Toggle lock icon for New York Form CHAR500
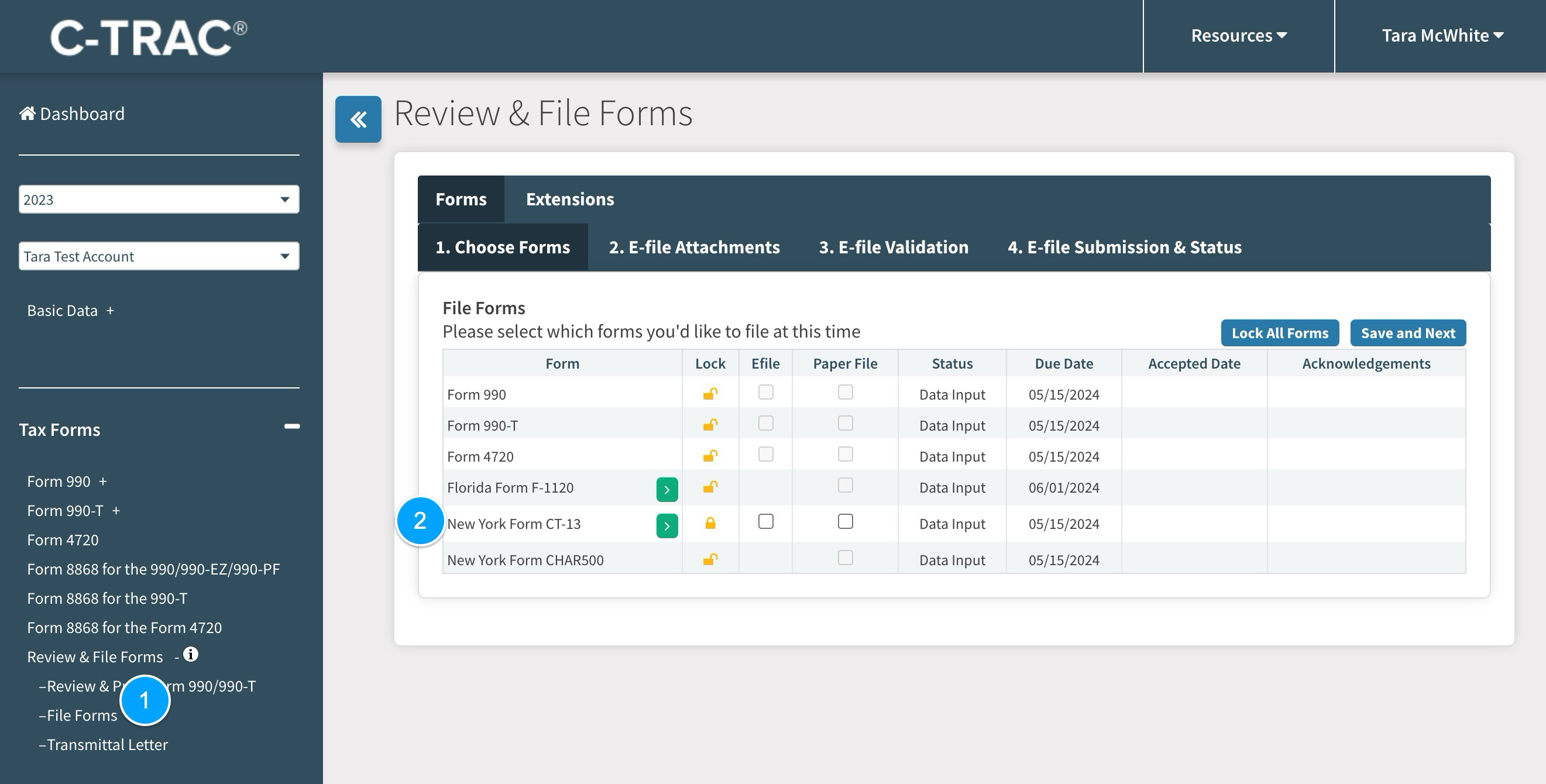The width and height of the screenshot is (1546, 784). [x=710, y=560]
